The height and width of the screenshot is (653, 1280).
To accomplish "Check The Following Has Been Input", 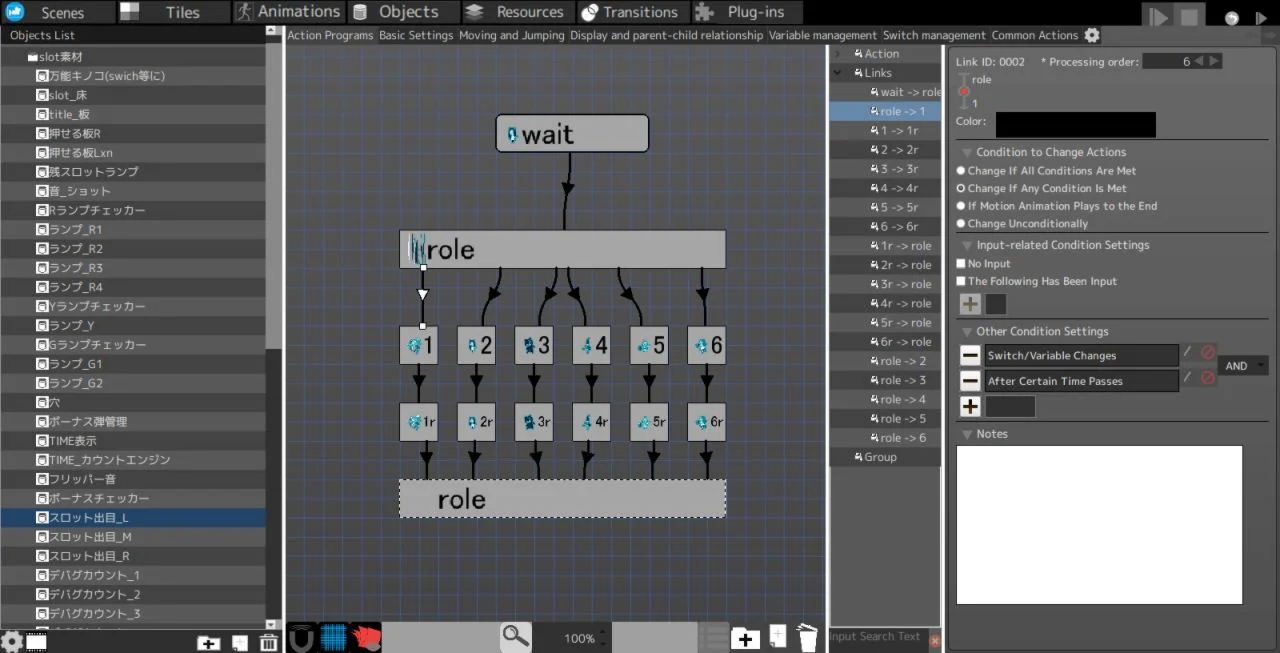I will point(962,282).
